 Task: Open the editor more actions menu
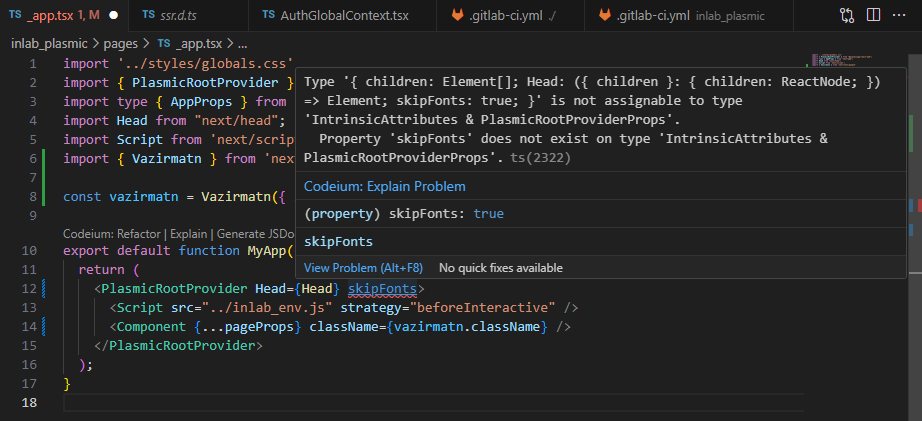901,16
